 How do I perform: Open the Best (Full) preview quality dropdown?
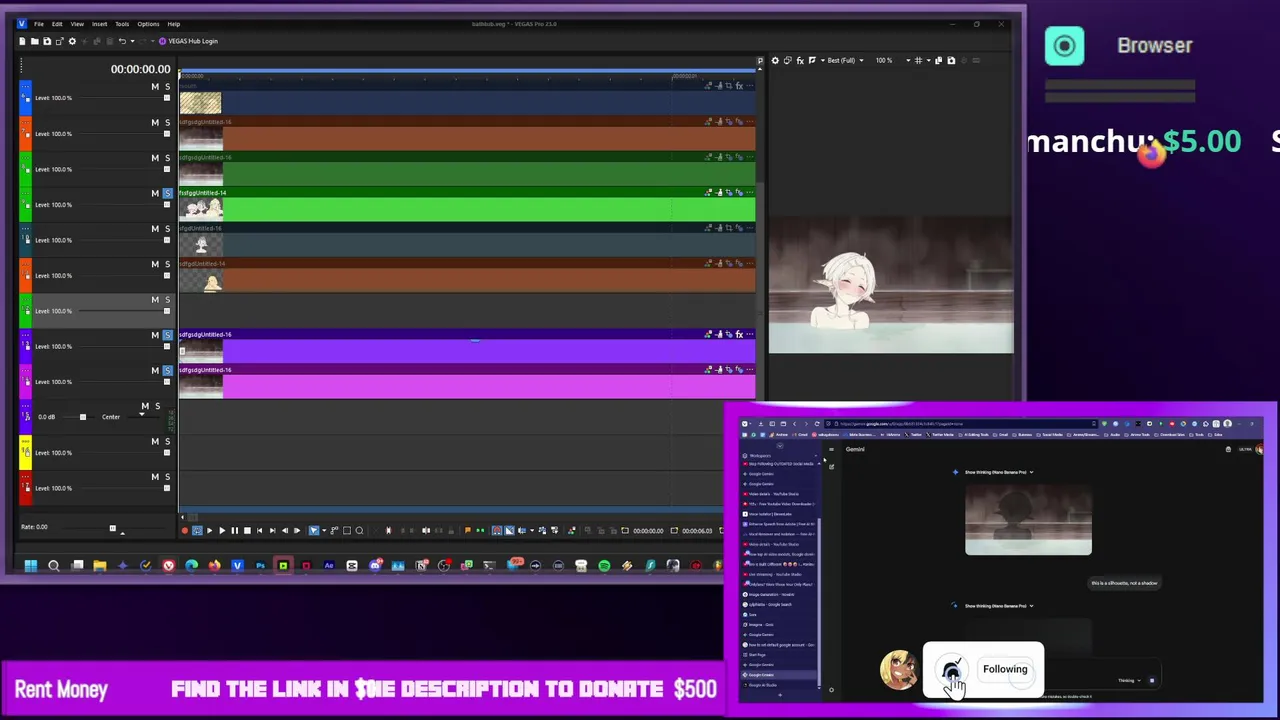(845, 61)
